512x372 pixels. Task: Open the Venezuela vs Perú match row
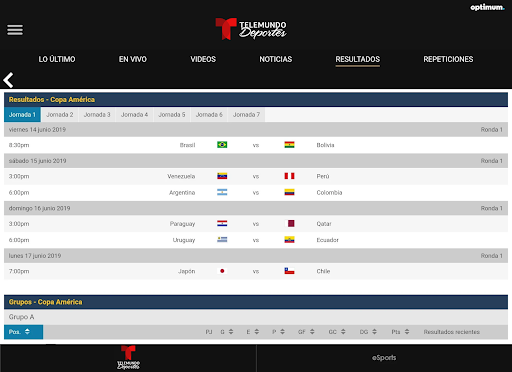pyautogui.click(x=256, y=176)
